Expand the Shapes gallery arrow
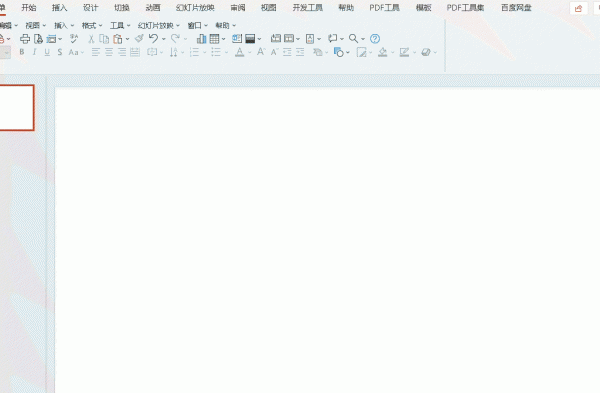The height and width of the screenshot is (393, 600). [x=347, y=52]
